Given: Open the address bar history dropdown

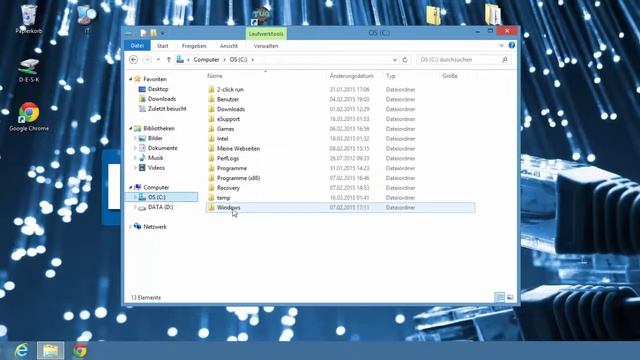Looking at the screenshot, I should (x=395, y=60).
